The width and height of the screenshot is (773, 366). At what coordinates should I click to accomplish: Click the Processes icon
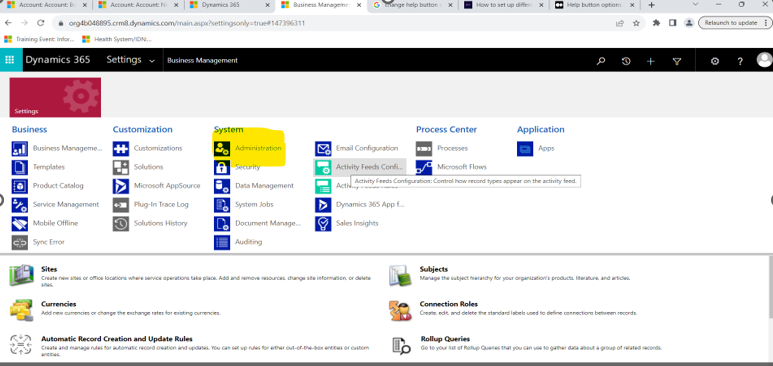pos(424,148)
